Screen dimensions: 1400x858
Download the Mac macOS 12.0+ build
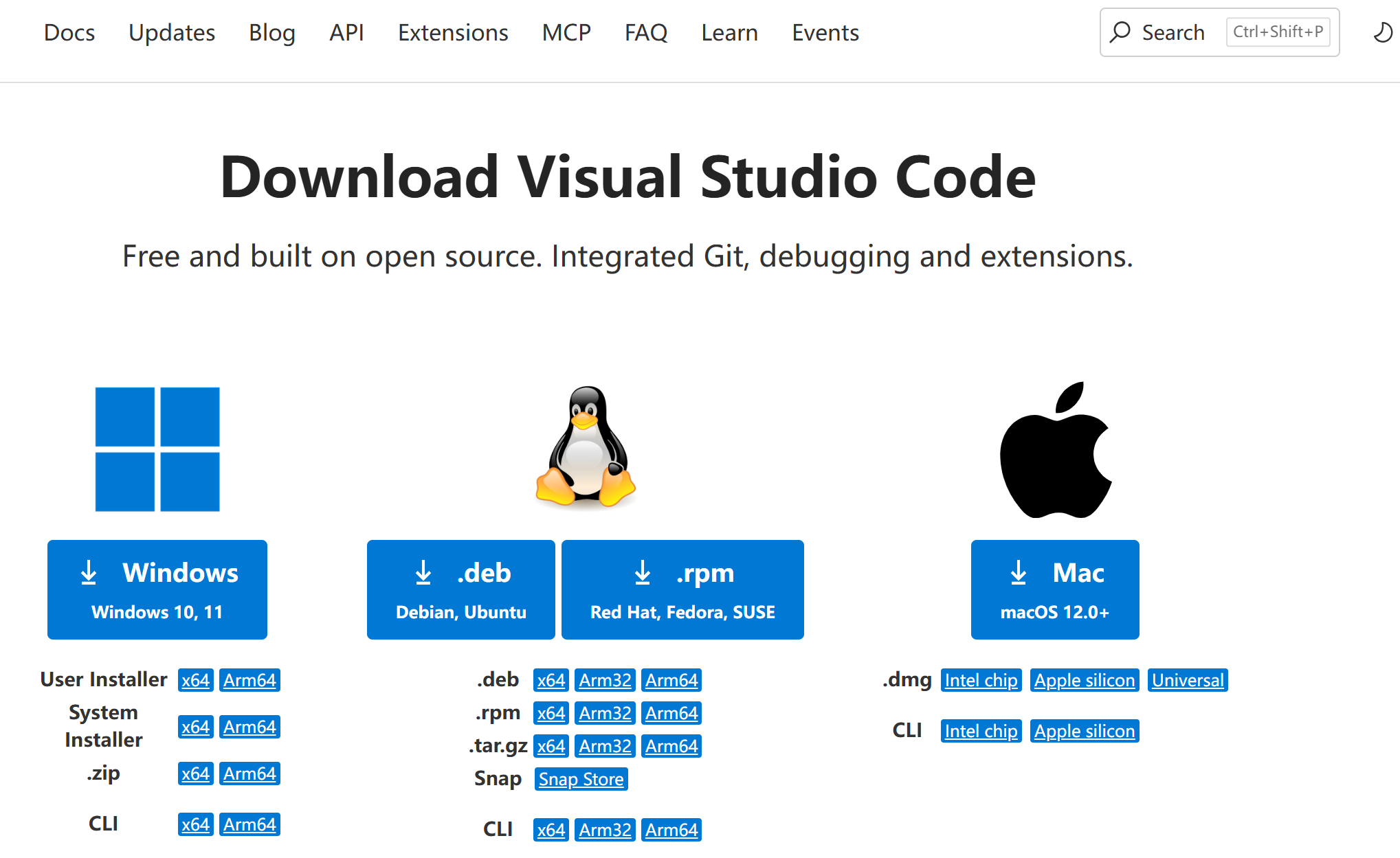[1055, 589]
